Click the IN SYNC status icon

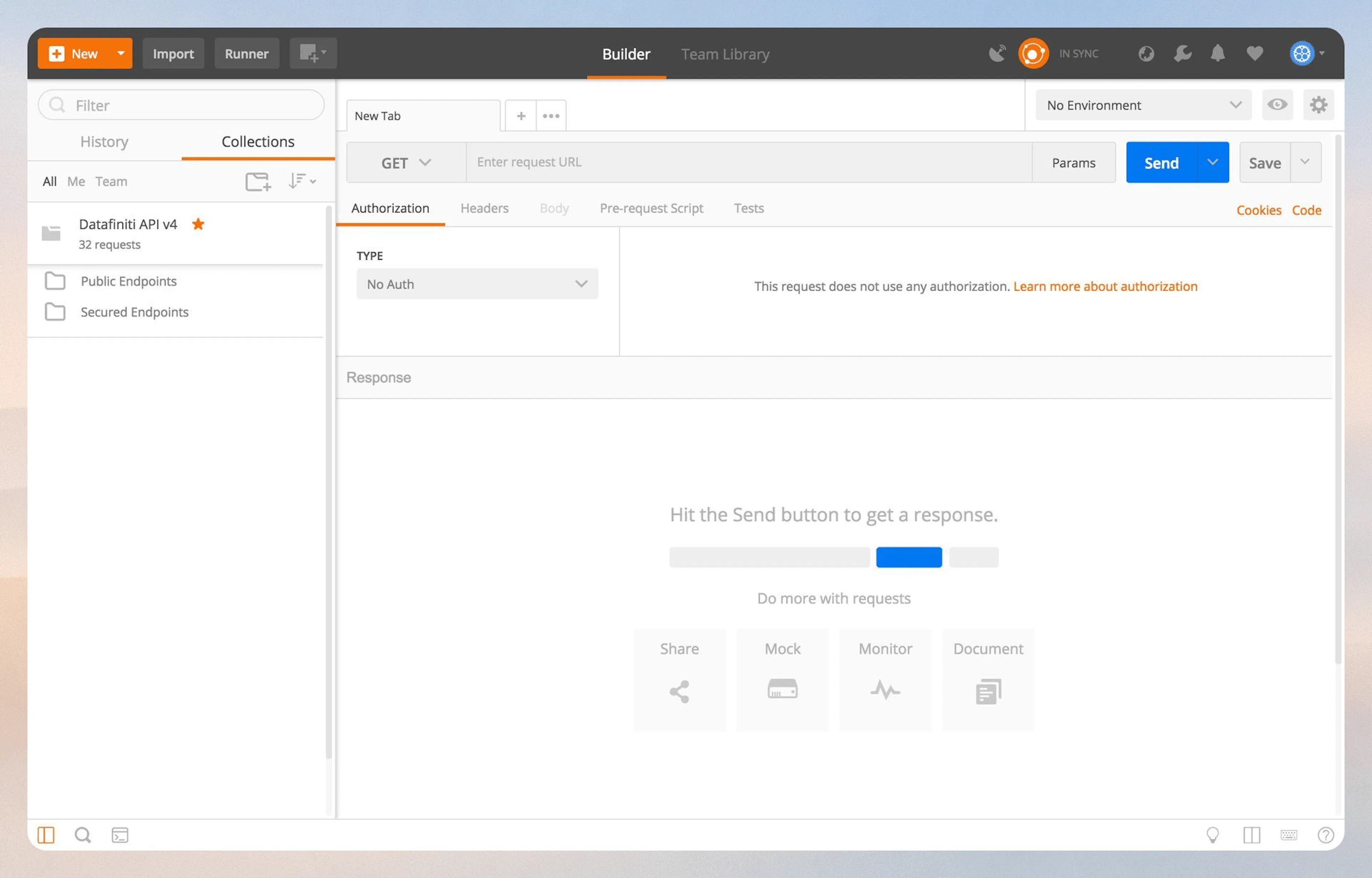(x=1033, y=53)
